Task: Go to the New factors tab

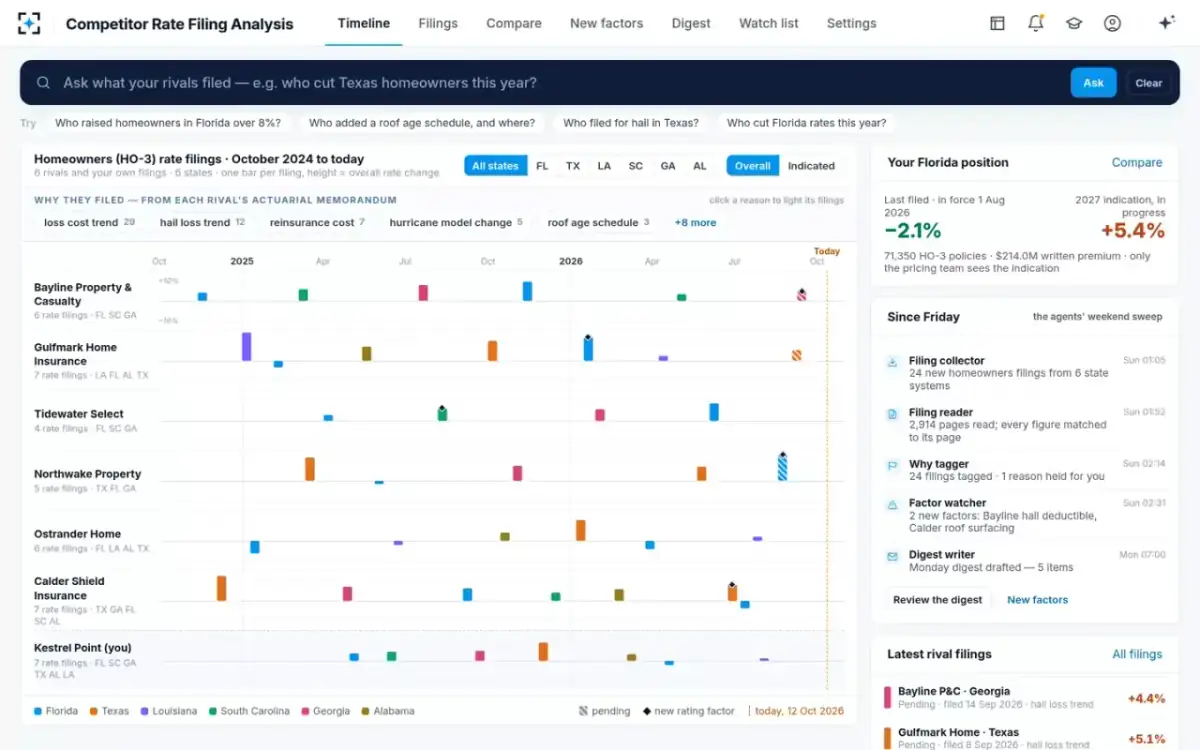Action: coord(607,23)
